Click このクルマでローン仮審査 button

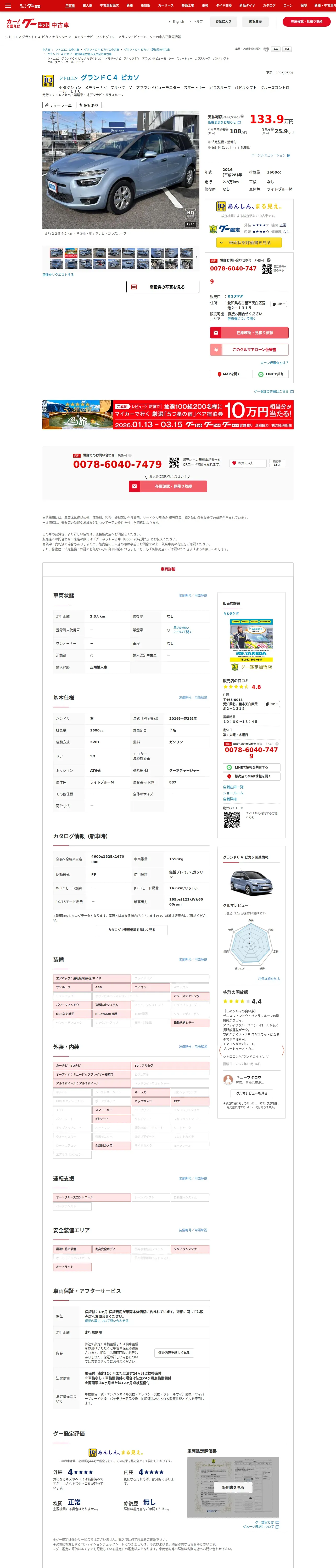point(249,350)
